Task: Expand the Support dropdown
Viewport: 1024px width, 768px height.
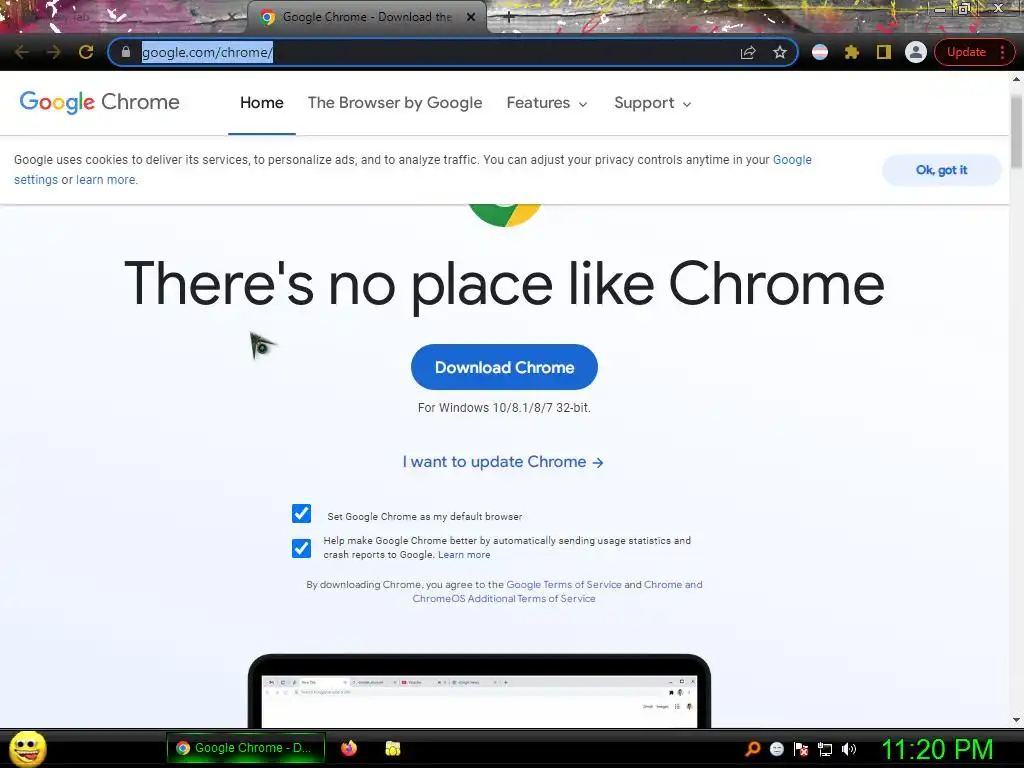Action: 652,103
